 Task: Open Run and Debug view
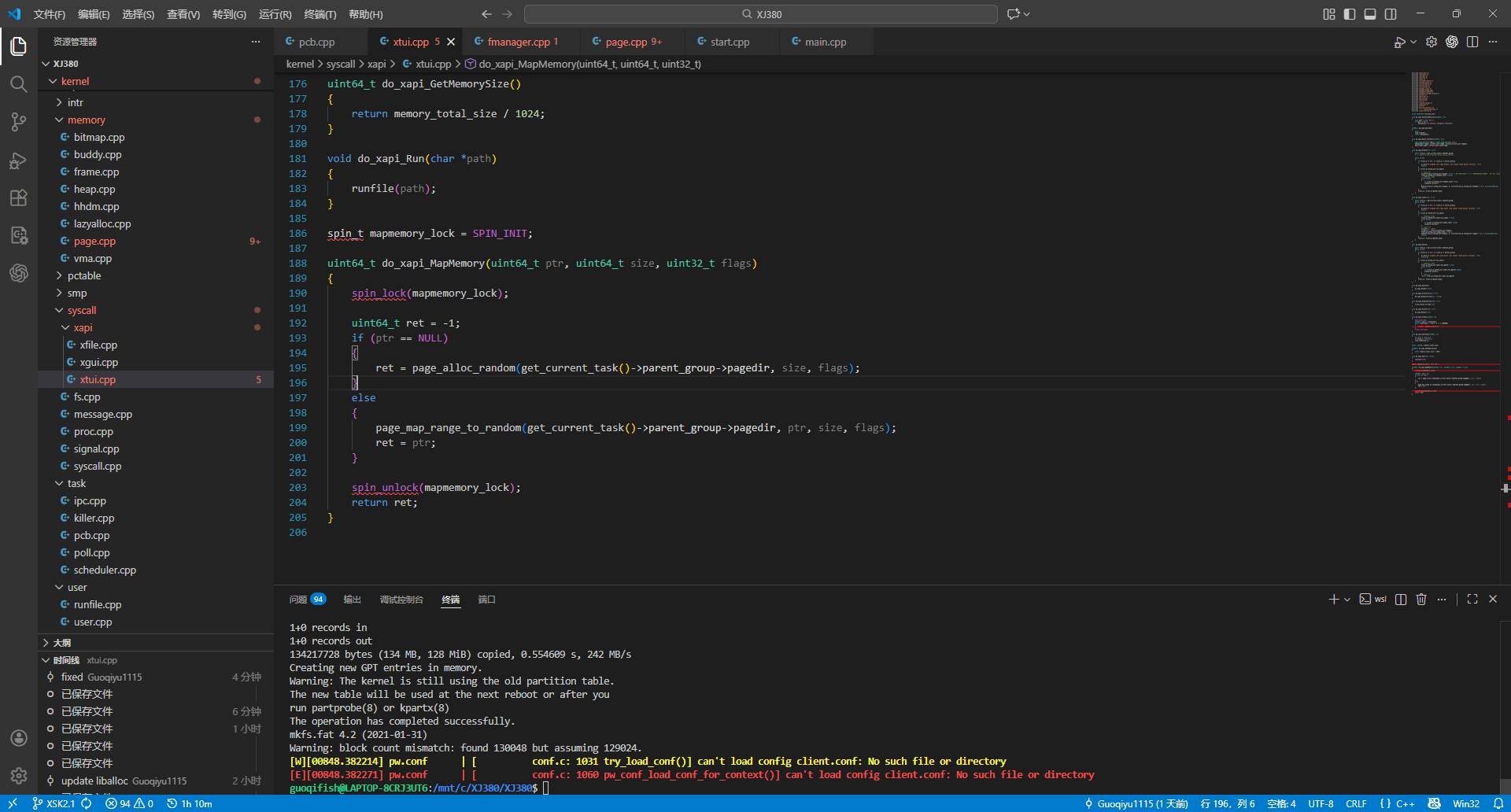tap(19, 161)
